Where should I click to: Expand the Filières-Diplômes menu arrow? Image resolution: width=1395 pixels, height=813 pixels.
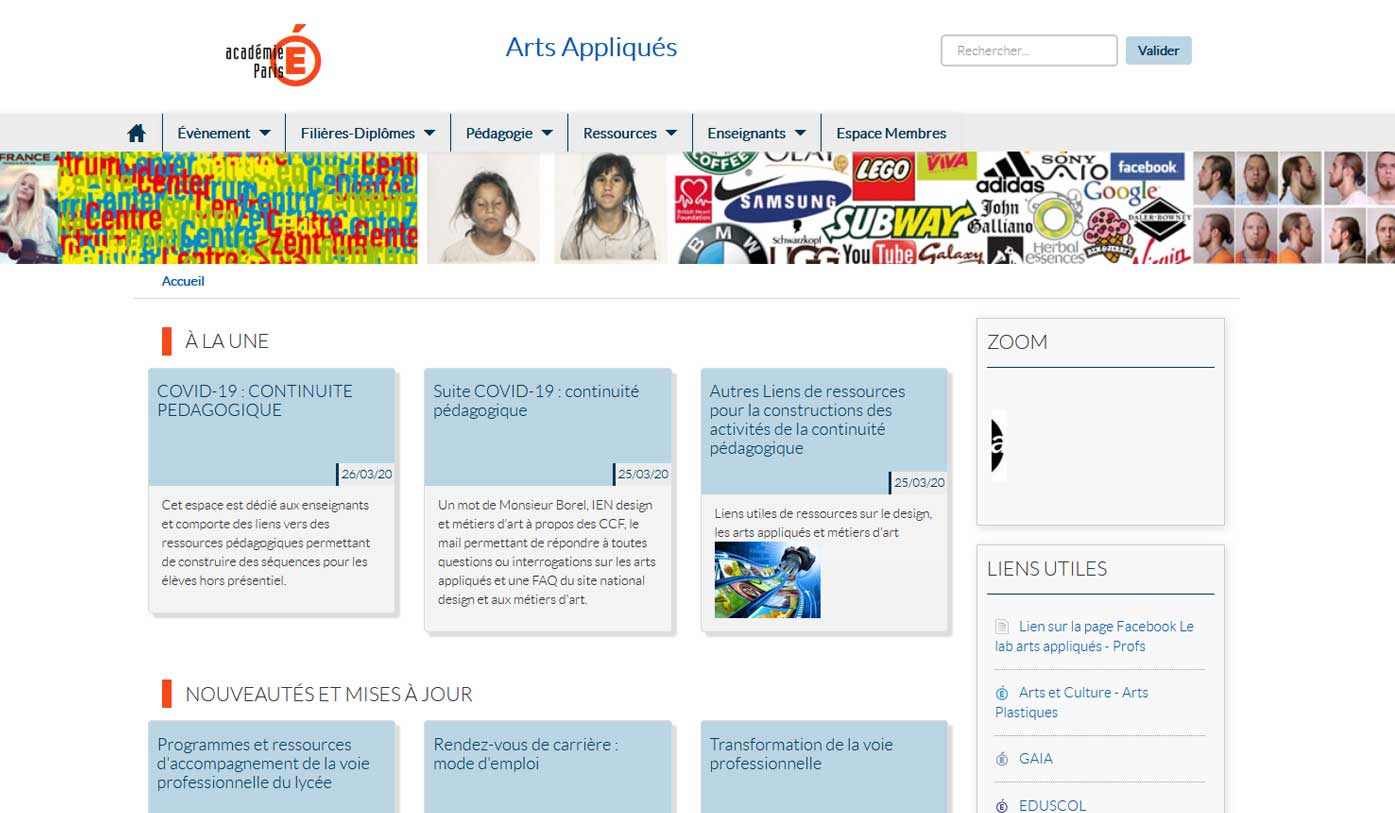[429, 133]
